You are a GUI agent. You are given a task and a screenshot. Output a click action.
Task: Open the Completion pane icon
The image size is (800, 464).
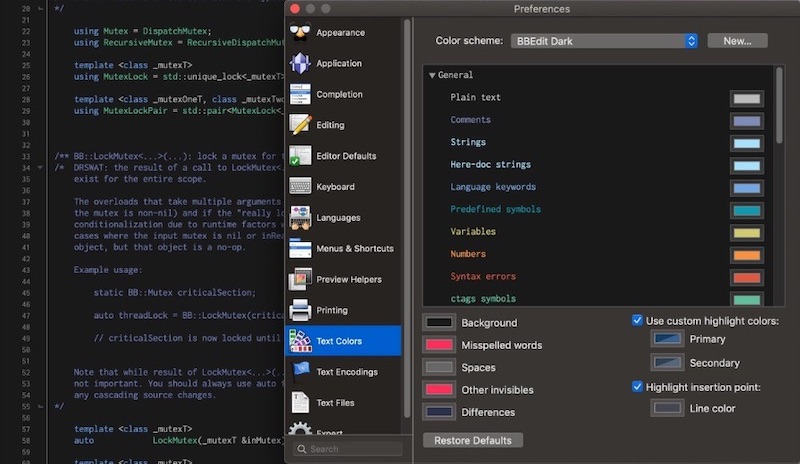click(300, 94)
